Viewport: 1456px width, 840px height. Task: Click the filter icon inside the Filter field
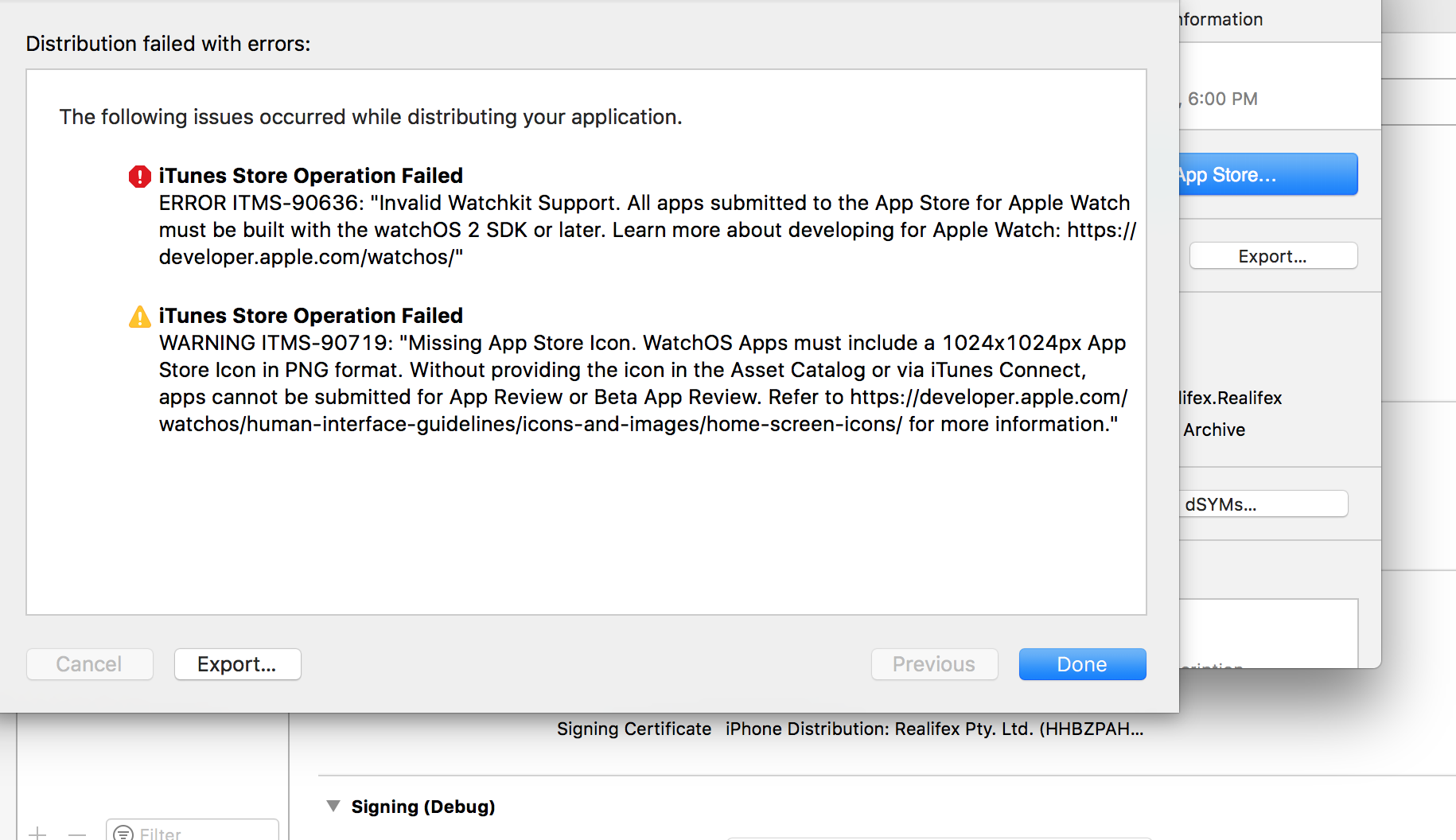(x=123, y=833)
